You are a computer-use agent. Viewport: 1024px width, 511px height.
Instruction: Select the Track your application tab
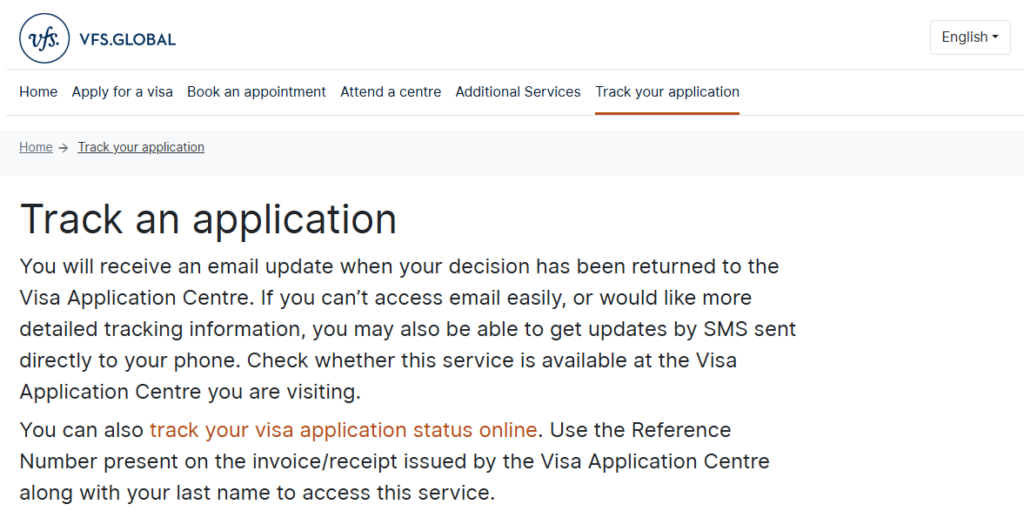pos(667,92)
